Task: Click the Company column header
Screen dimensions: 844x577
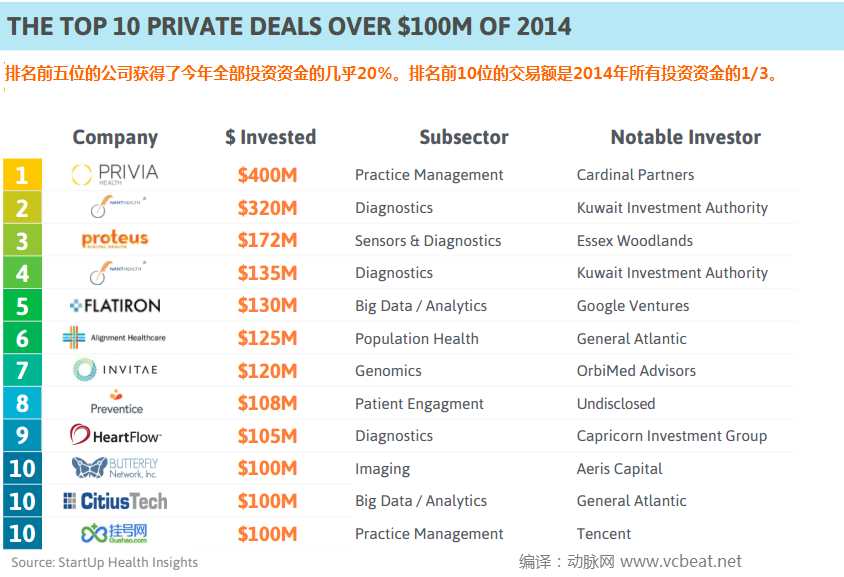Action: tap(115, 138)
